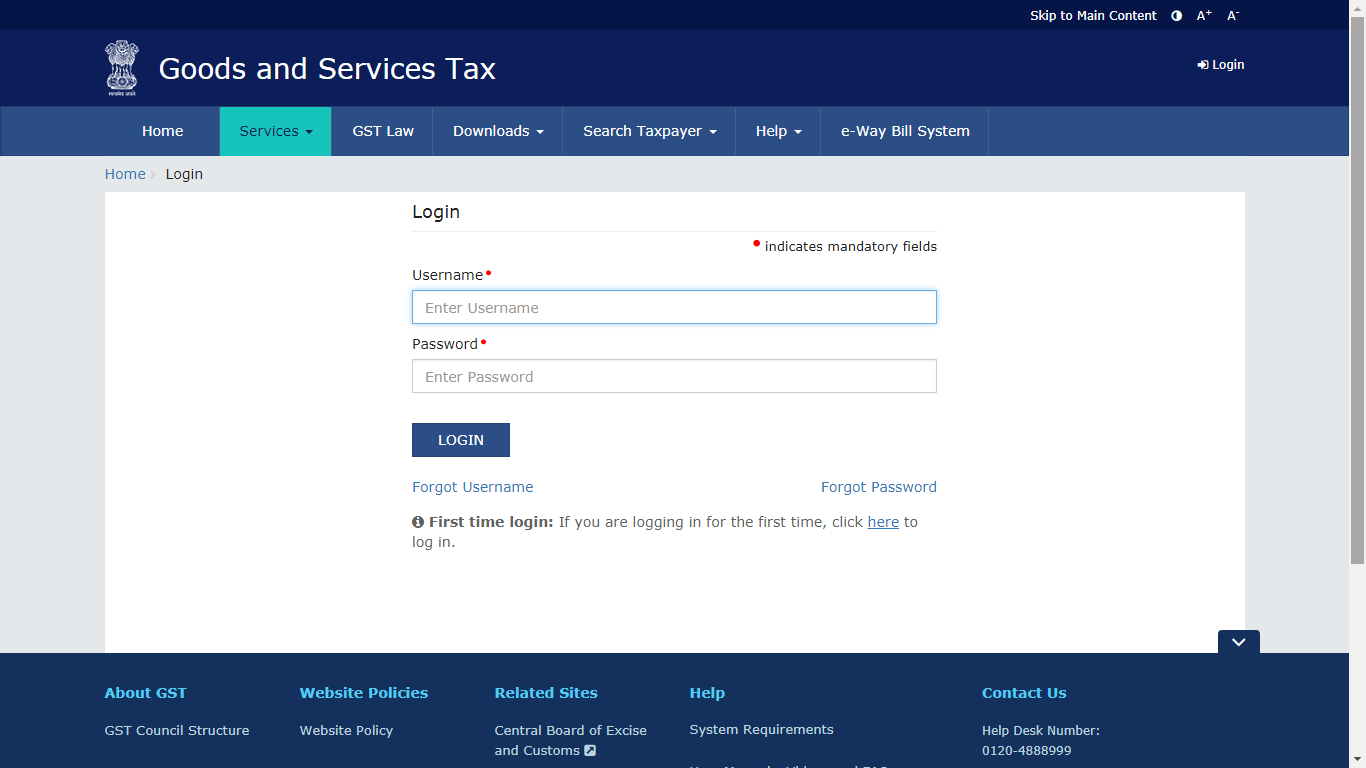This screenshot has height=768, width=1366.
Task: Collapse the page using the chevron down button
Action: [x=1238, y=642]
